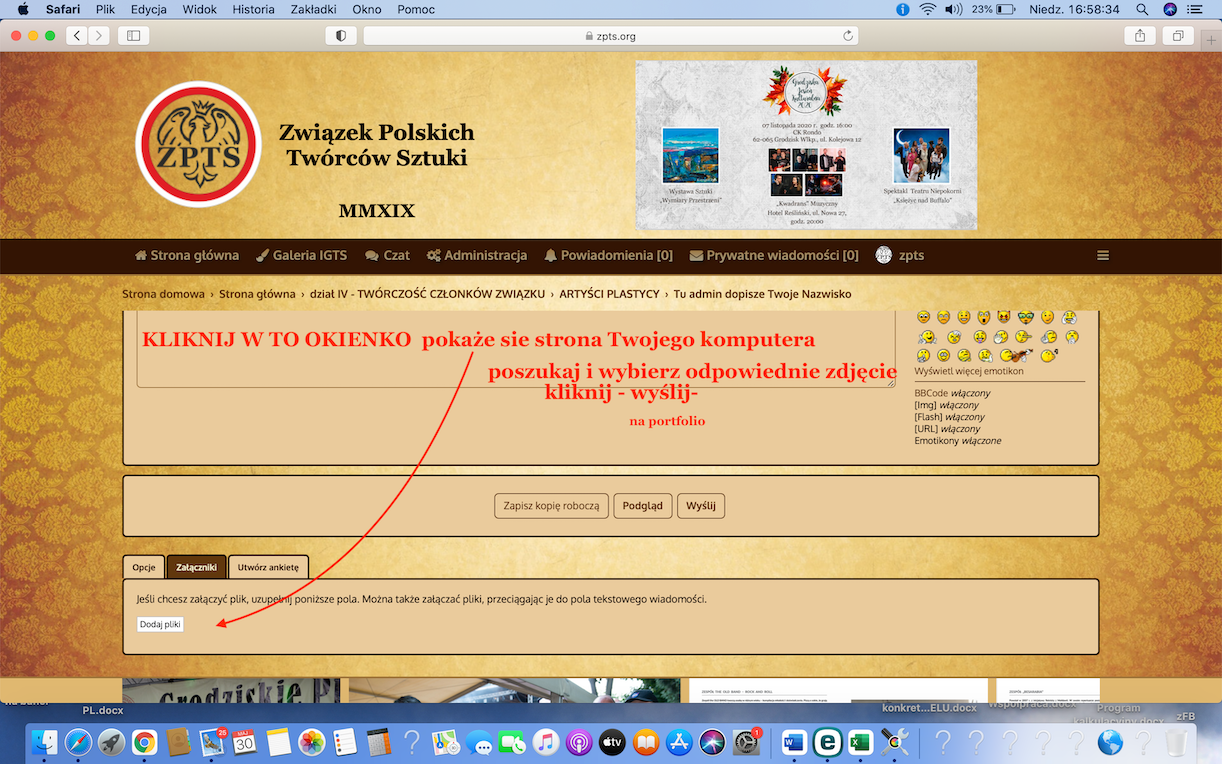Screen dimensions: 1222x764
Task: Open the Historia menu
Action: [252, 9]
